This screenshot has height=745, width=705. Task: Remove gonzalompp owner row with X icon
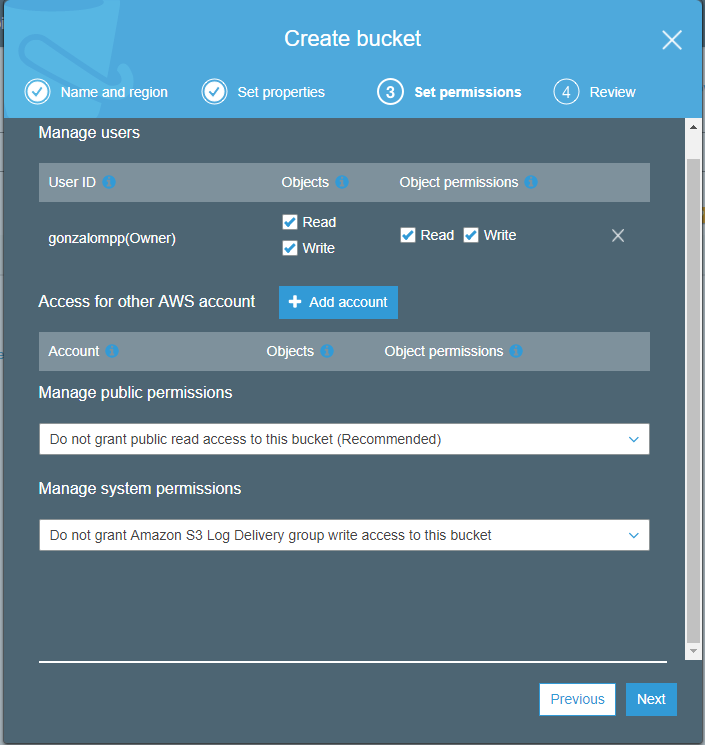pos(618,235)
